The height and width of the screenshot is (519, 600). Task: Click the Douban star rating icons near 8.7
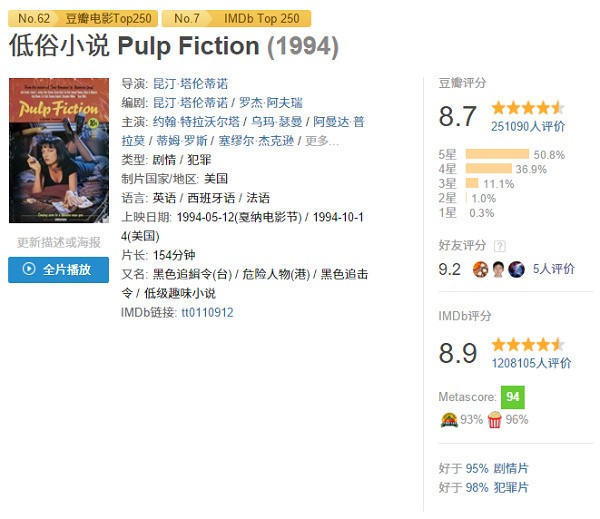click(x=528, y=108)
